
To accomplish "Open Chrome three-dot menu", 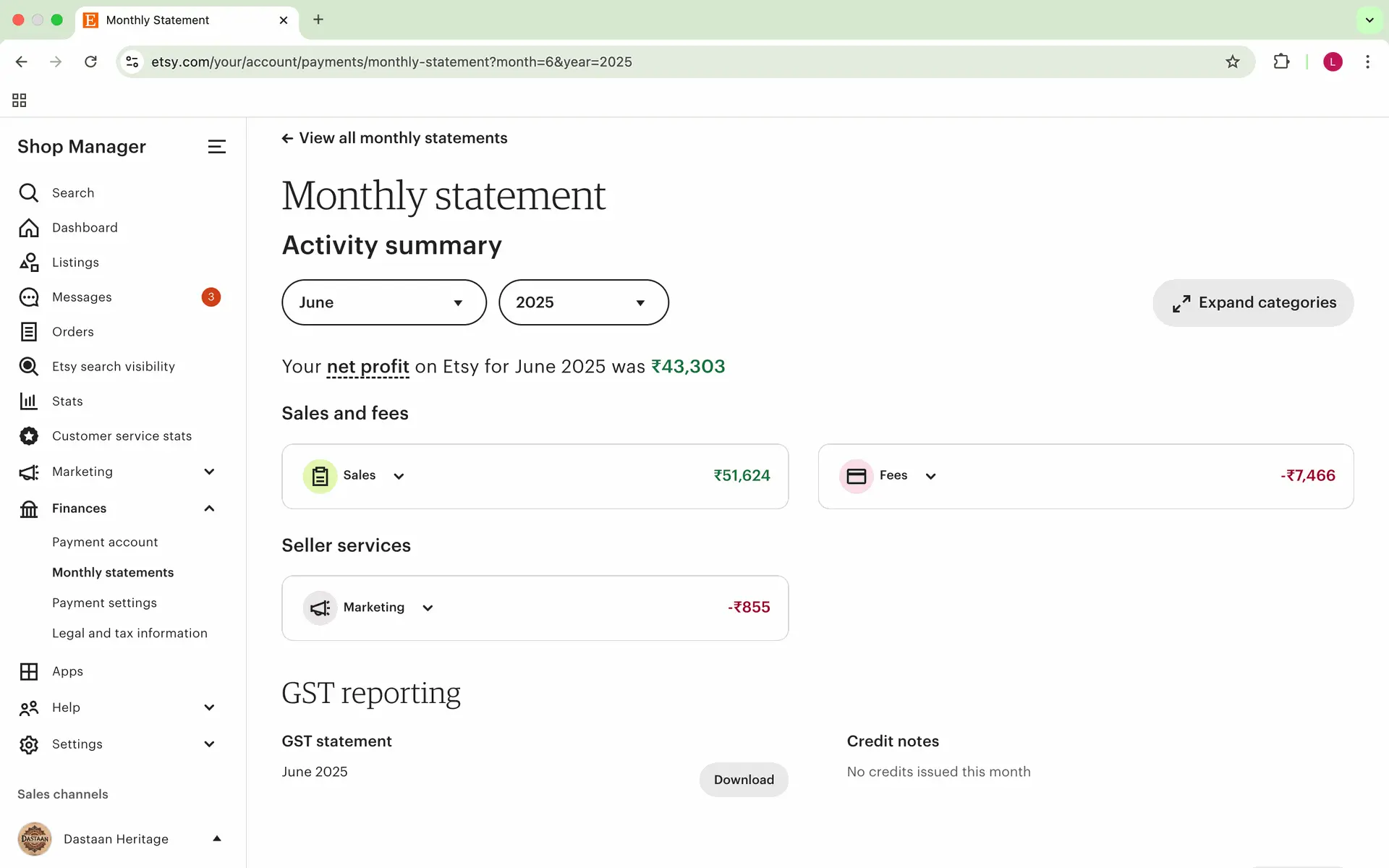I will pyautogui.click(x=1367, y=61).
